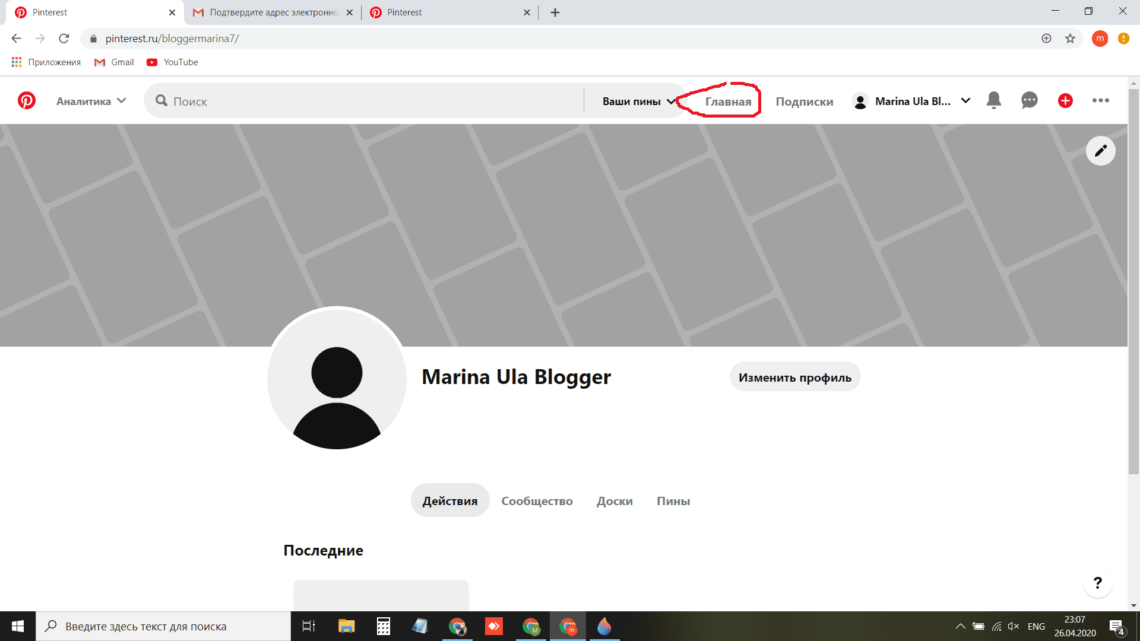The image size is (1140, 641).
Task: Reload the page with refresh icon
Action: click(x=64, y=39)
